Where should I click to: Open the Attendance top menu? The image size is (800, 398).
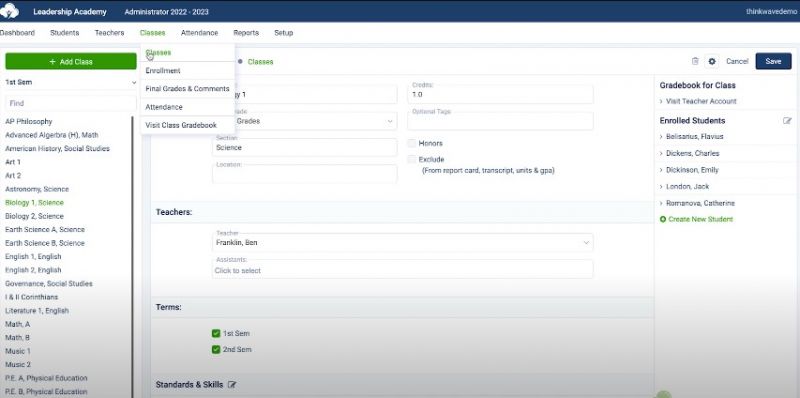coord(199,33)
